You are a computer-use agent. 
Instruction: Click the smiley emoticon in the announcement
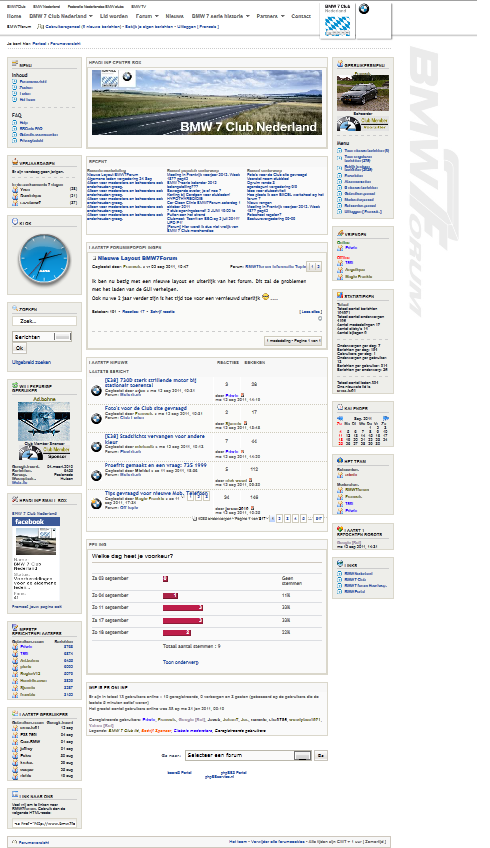tap(265, 296)
